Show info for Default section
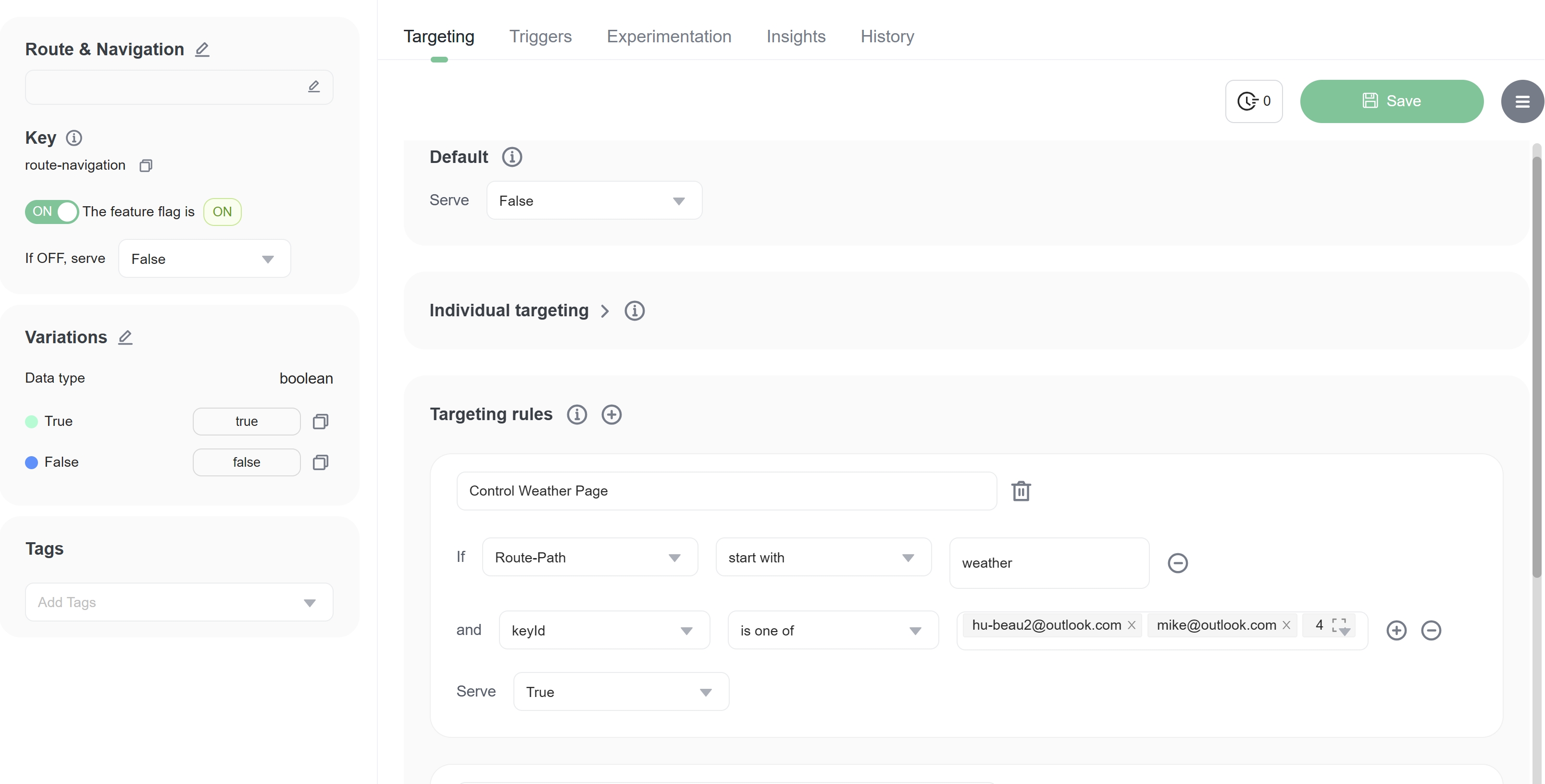The height and width of the screenshot is (784, 1545). (x=511, y=157)
